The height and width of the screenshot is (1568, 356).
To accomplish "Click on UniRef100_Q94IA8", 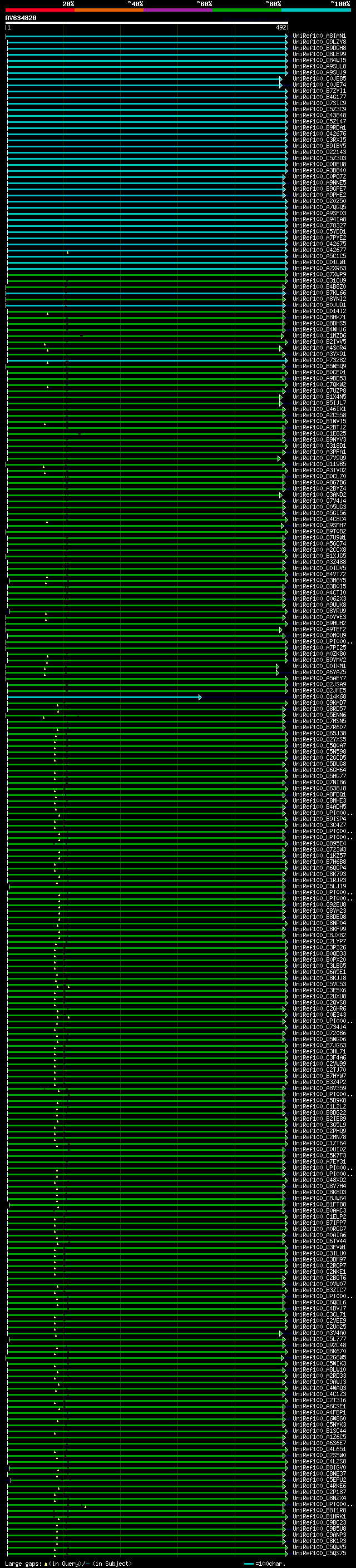I will click(x=319, y=220).
